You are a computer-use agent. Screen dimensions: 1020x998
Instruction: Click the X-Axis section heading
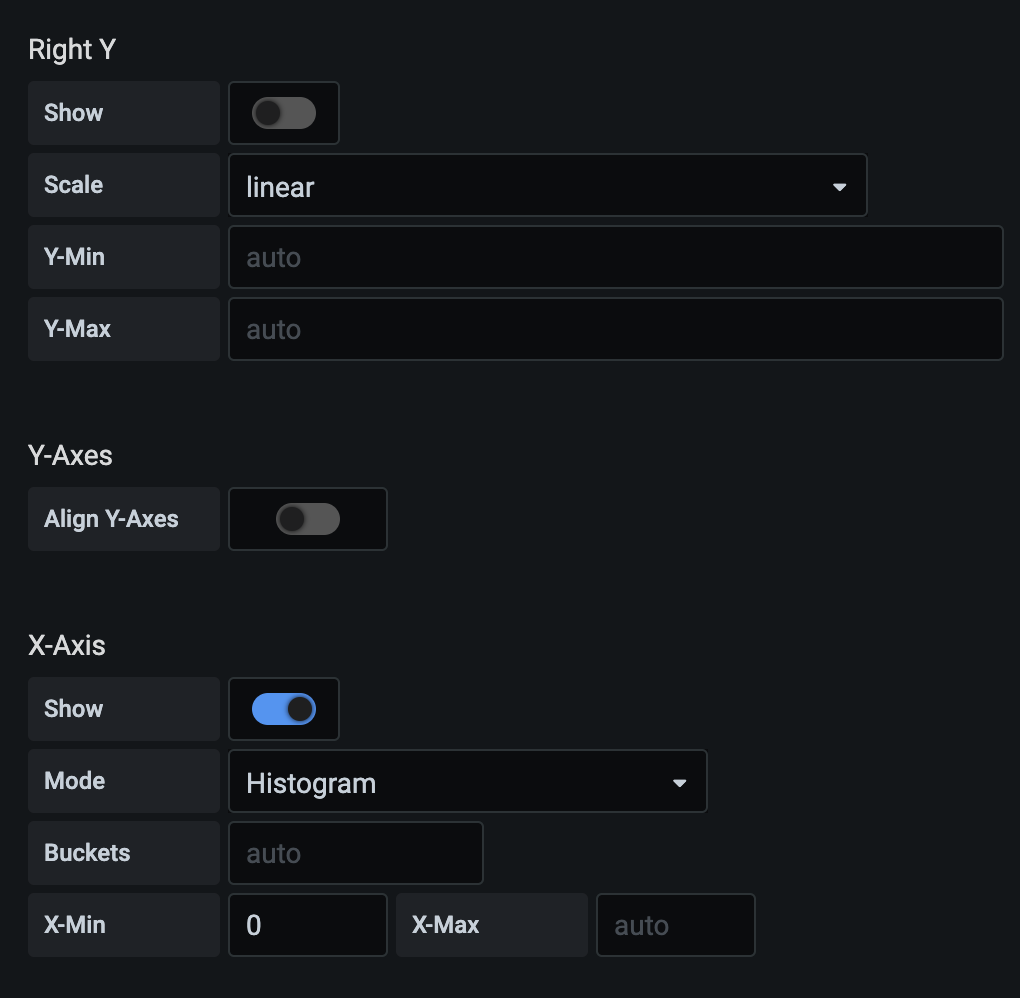(66, 645)
